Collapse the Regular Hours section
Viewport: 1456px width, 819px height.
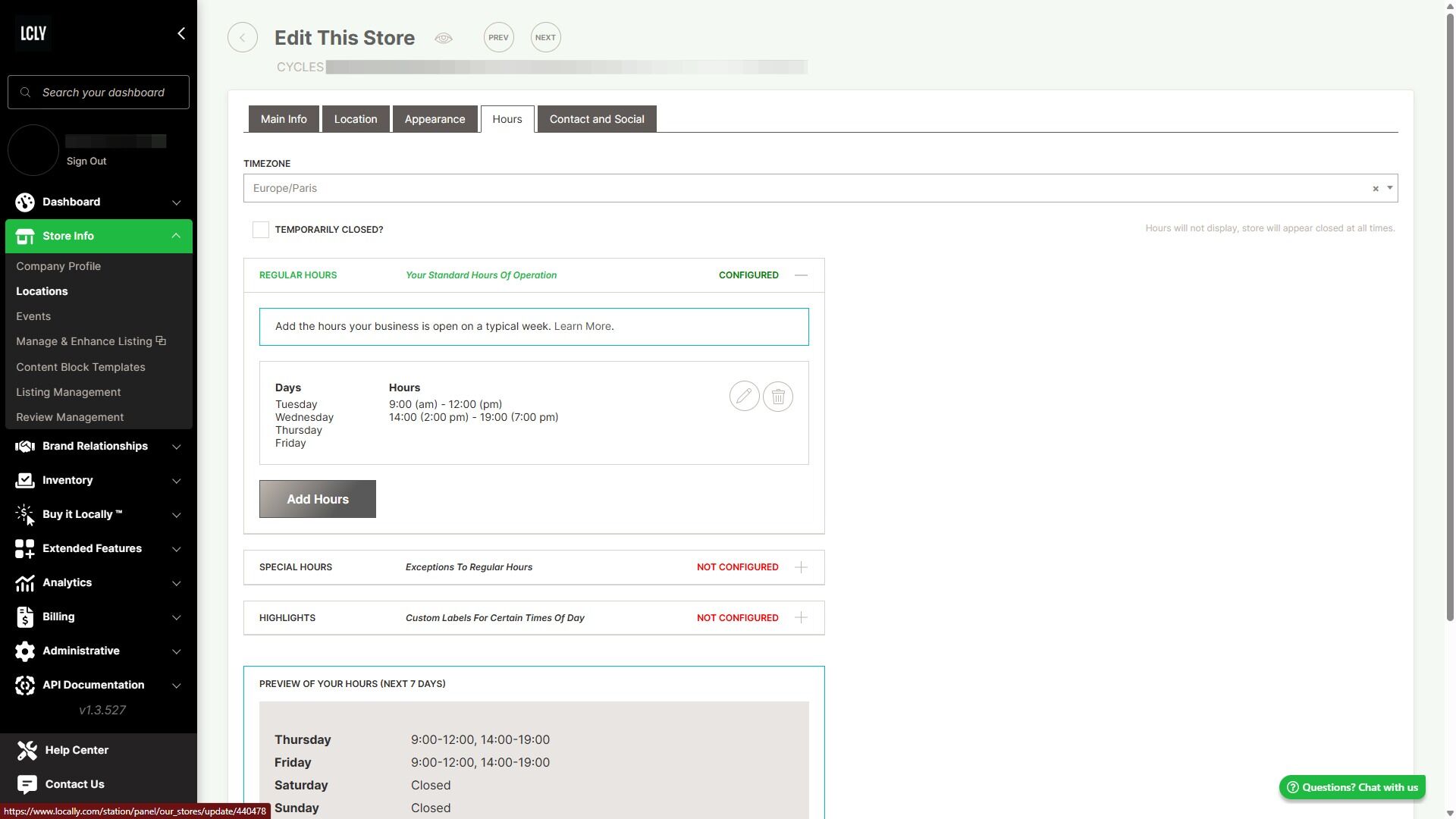click(801, 275)
